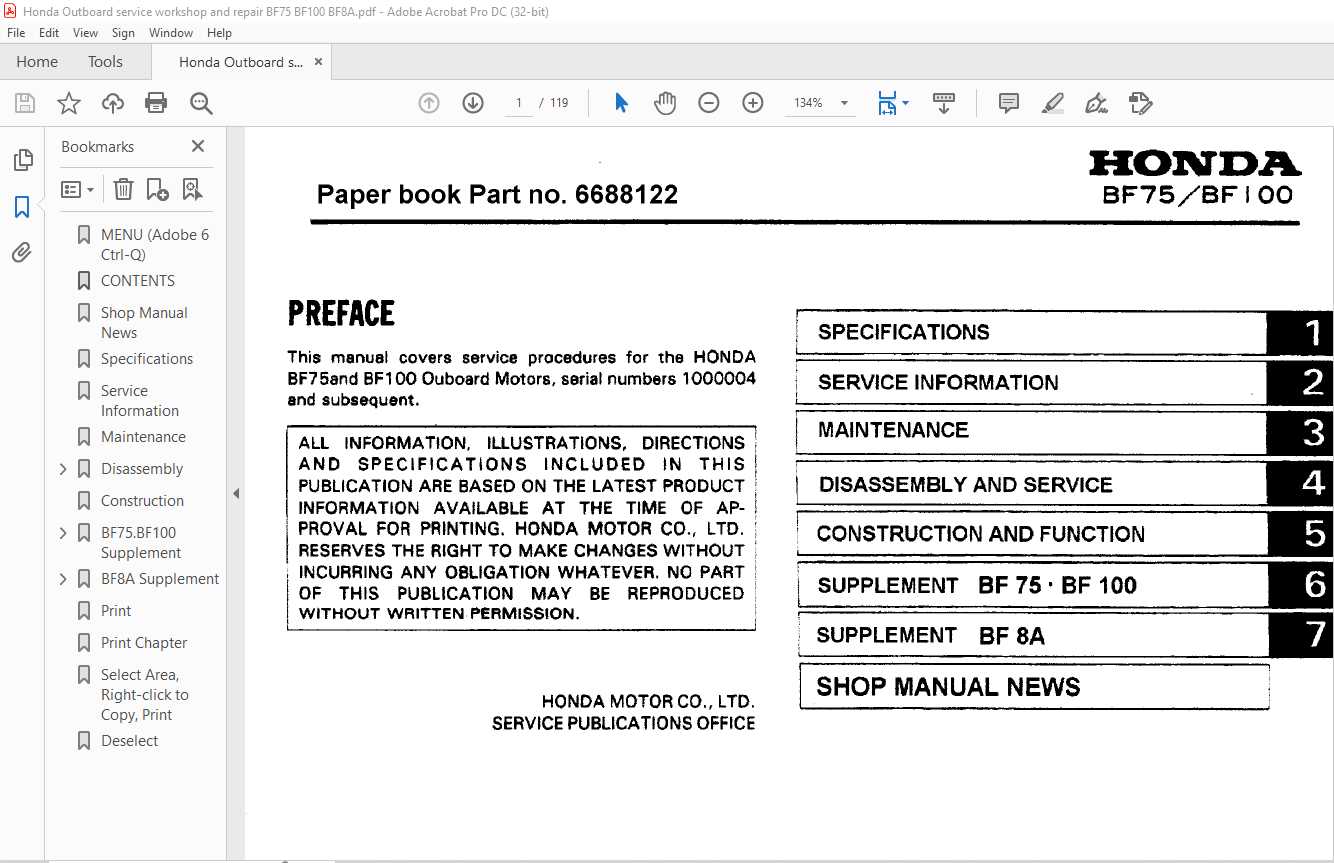Viewport: 1334px width, 863px height.
Task: Click the page number input field
Action: click(x=519, y=103)
